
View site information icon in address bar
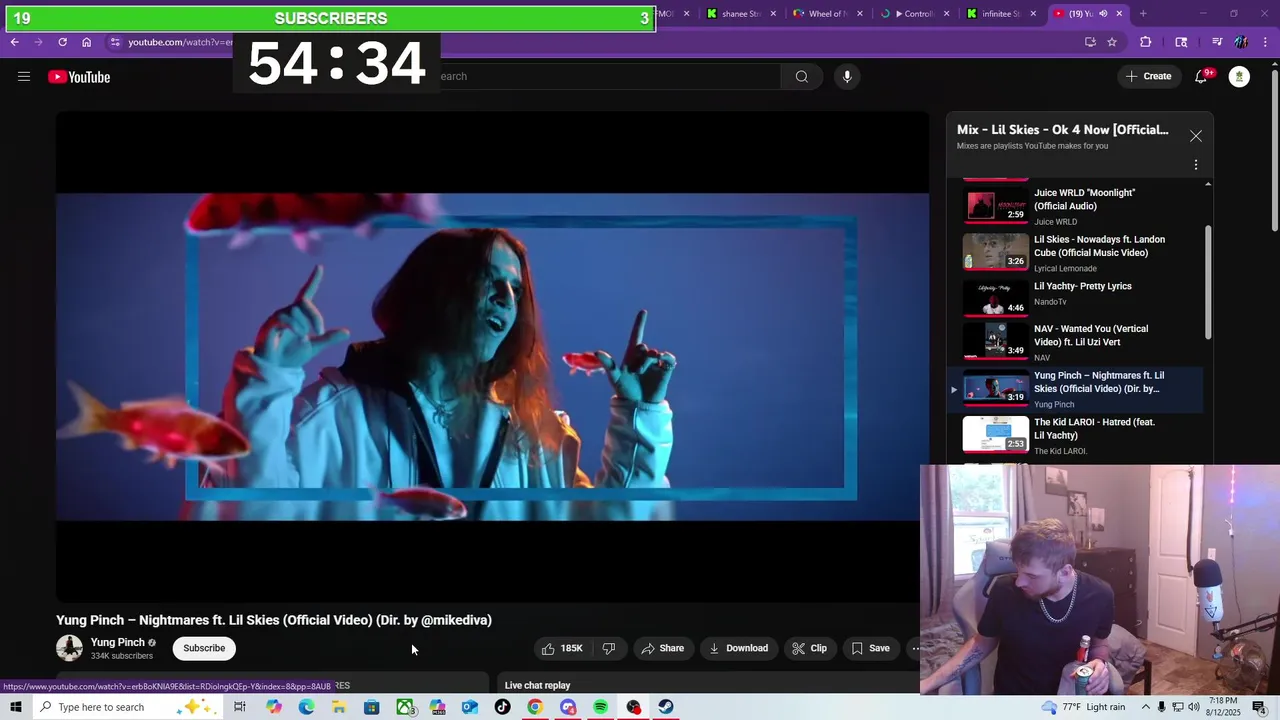tap(115, 42)
